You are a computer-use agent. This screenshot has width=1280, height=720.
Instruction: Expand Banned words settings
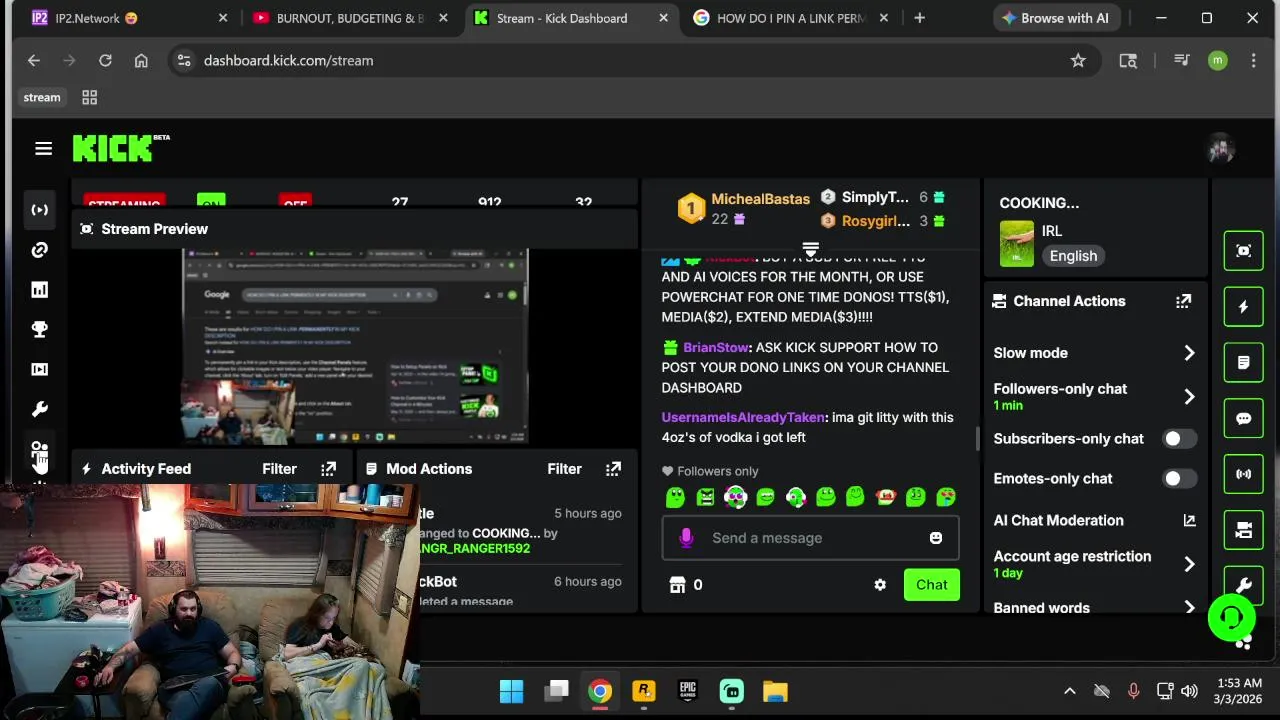coord(1189,608)
